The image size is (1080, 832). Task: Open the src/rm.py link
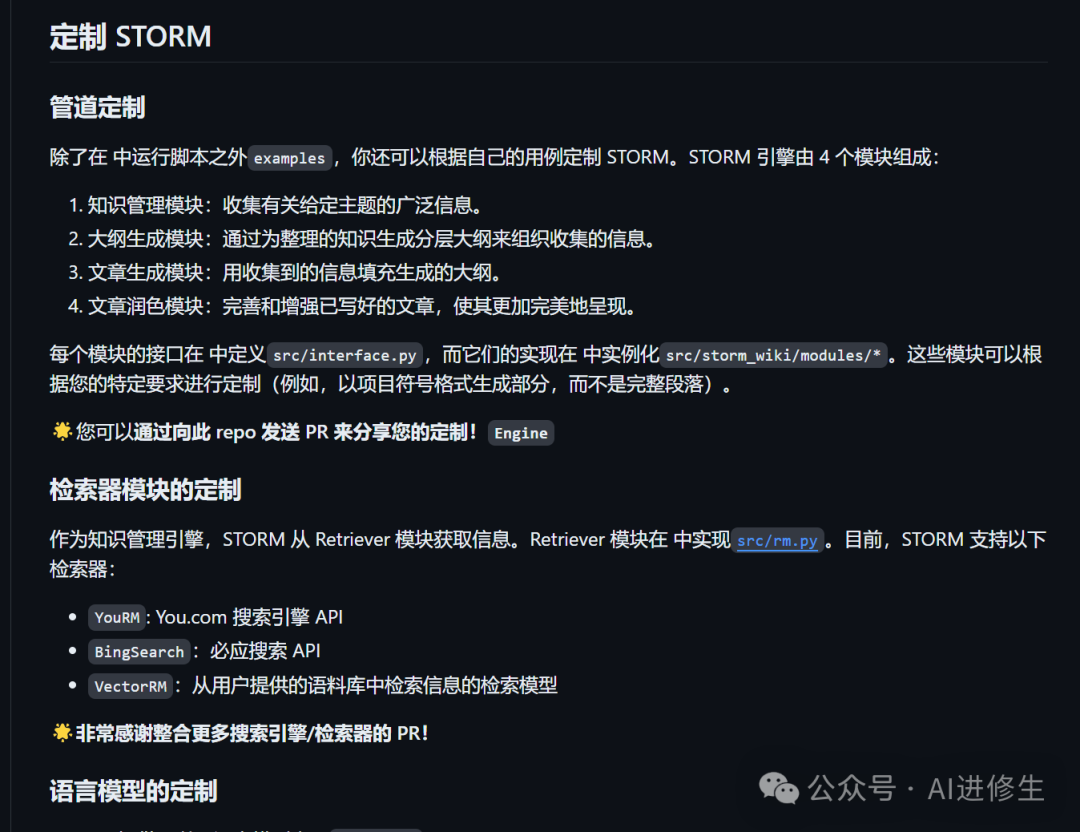pos(777,541)
